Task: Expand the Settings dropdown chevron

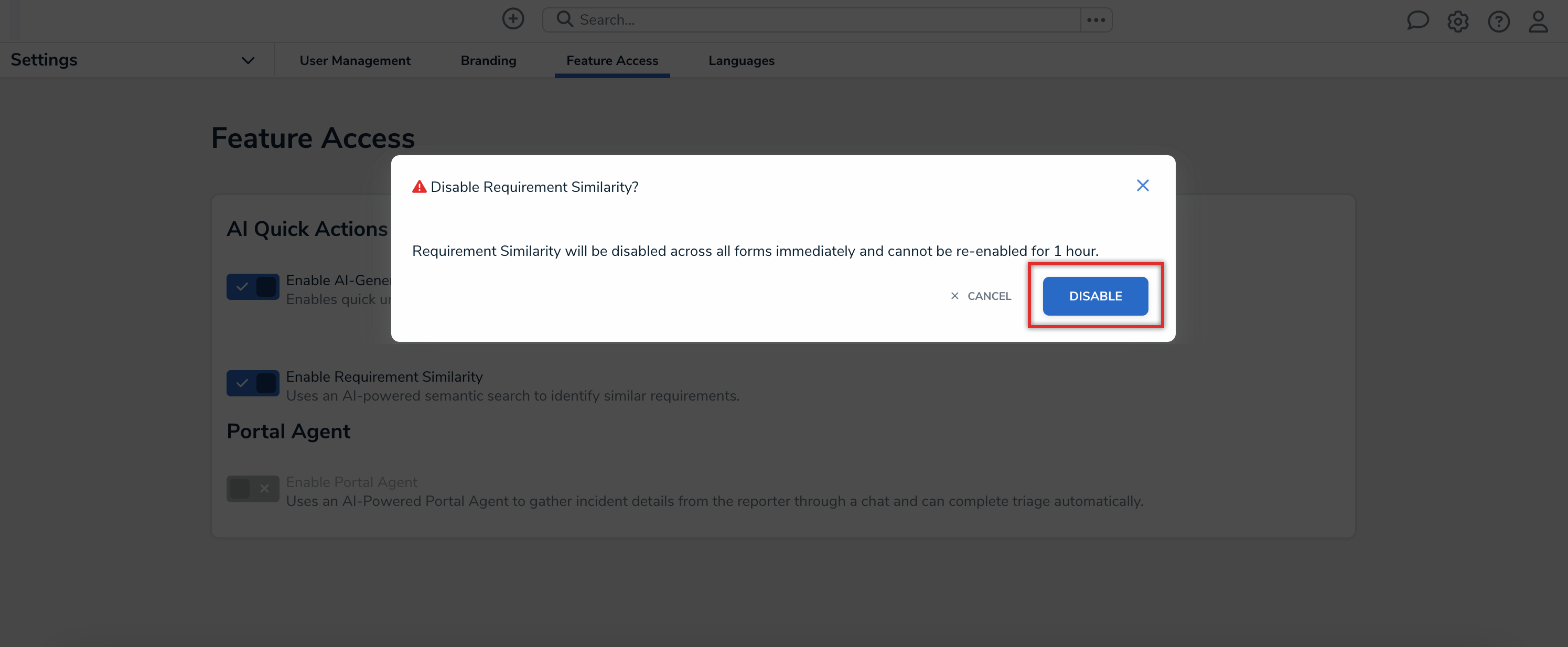Action: click(x=248, y=60)
